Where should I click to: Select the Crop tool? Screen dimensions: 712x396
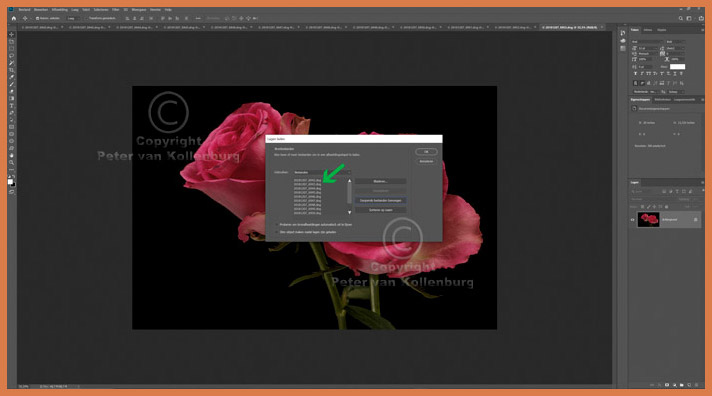pyautogui.click(x=12, y=70)
